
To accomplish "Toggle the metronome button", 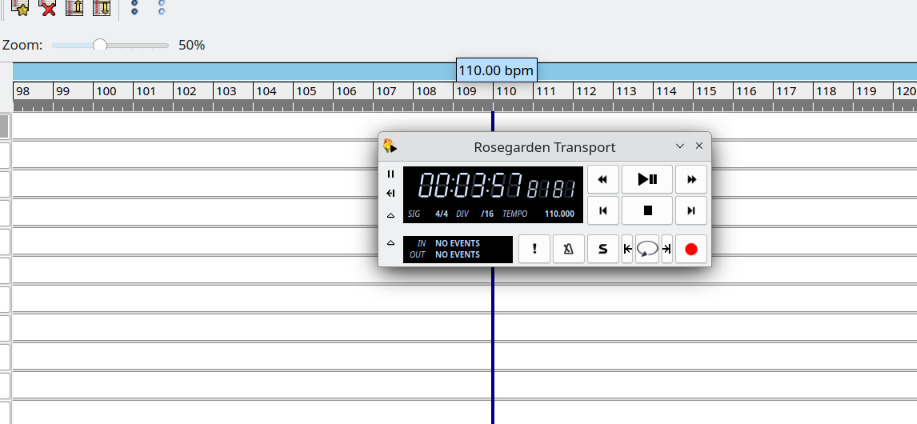I will pyautogui.click(x=568, y=249).
